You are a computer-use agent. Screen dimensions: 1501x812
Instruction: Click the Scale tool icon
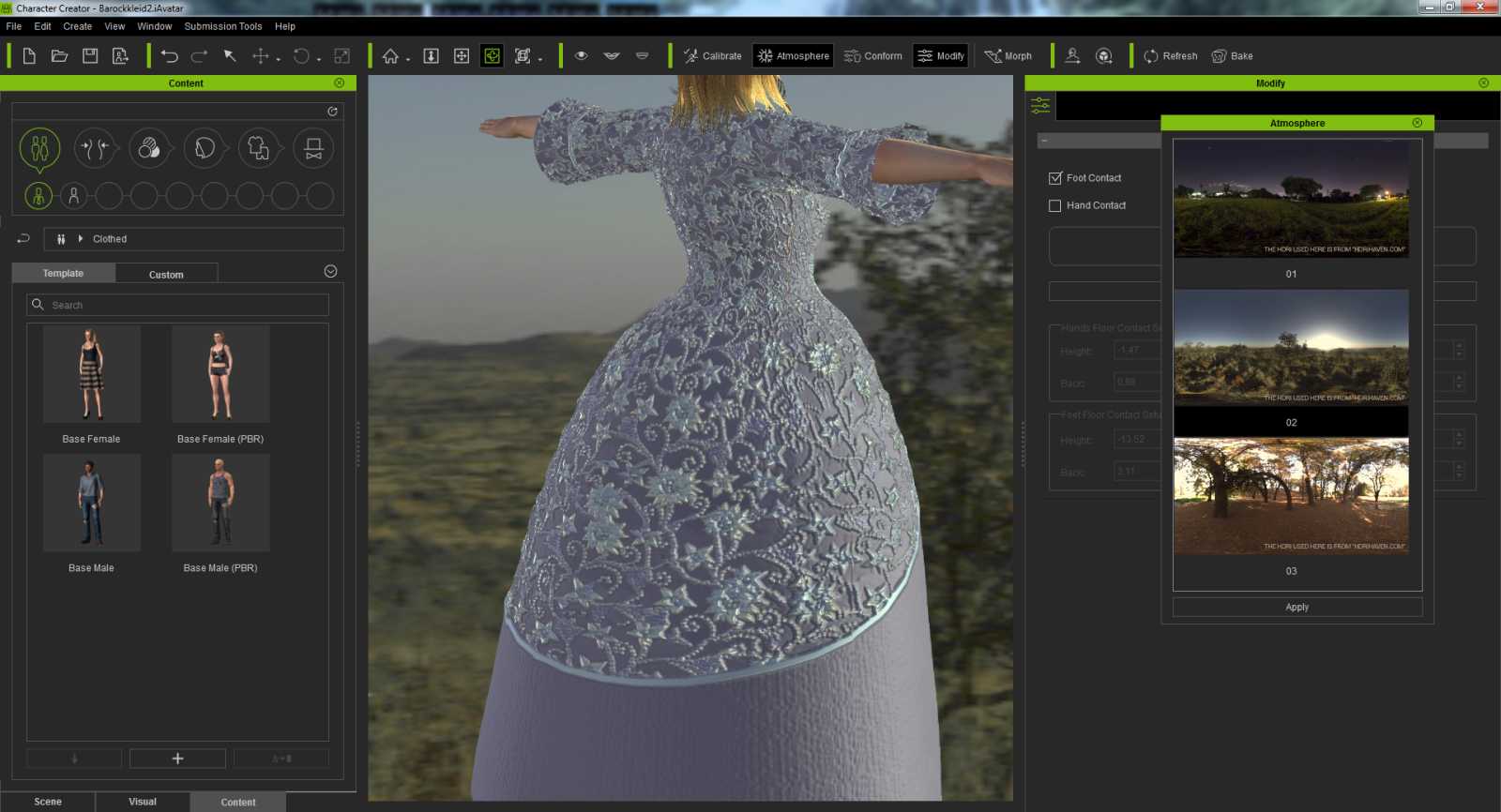pos(342,56)
